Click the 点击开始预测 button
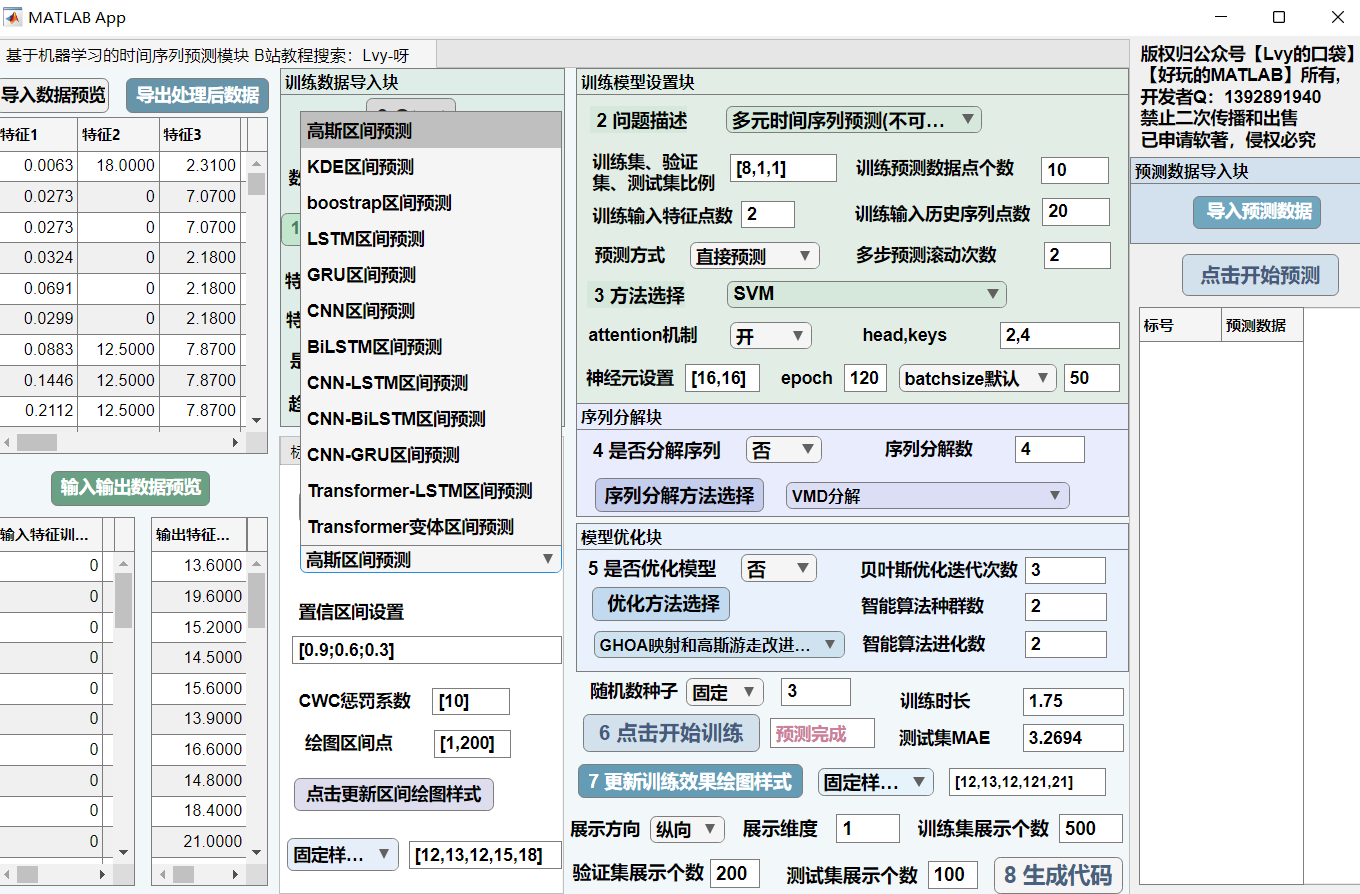 click(x=1259, y=275)
